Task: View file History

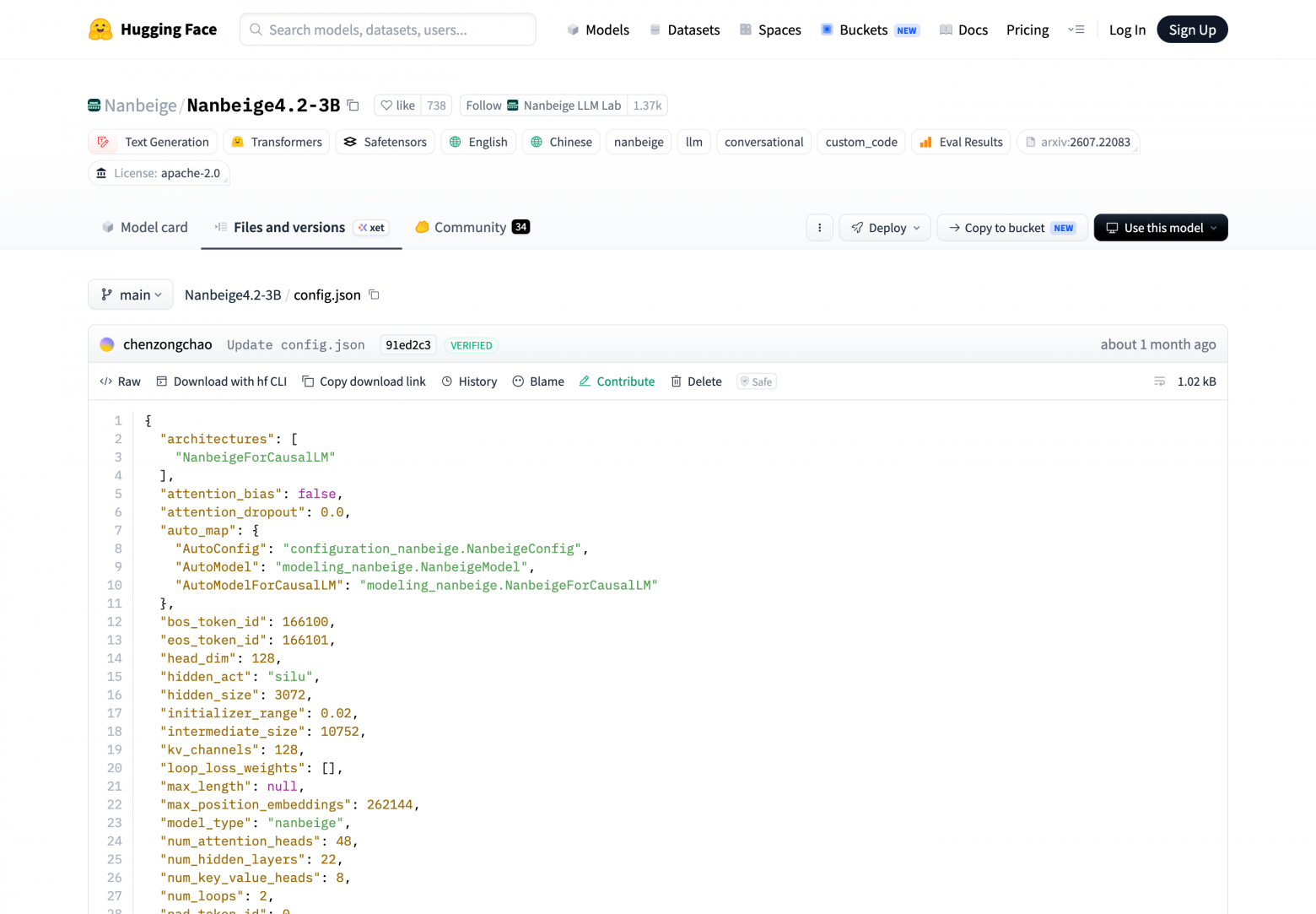Action: [x=470, y=381]
